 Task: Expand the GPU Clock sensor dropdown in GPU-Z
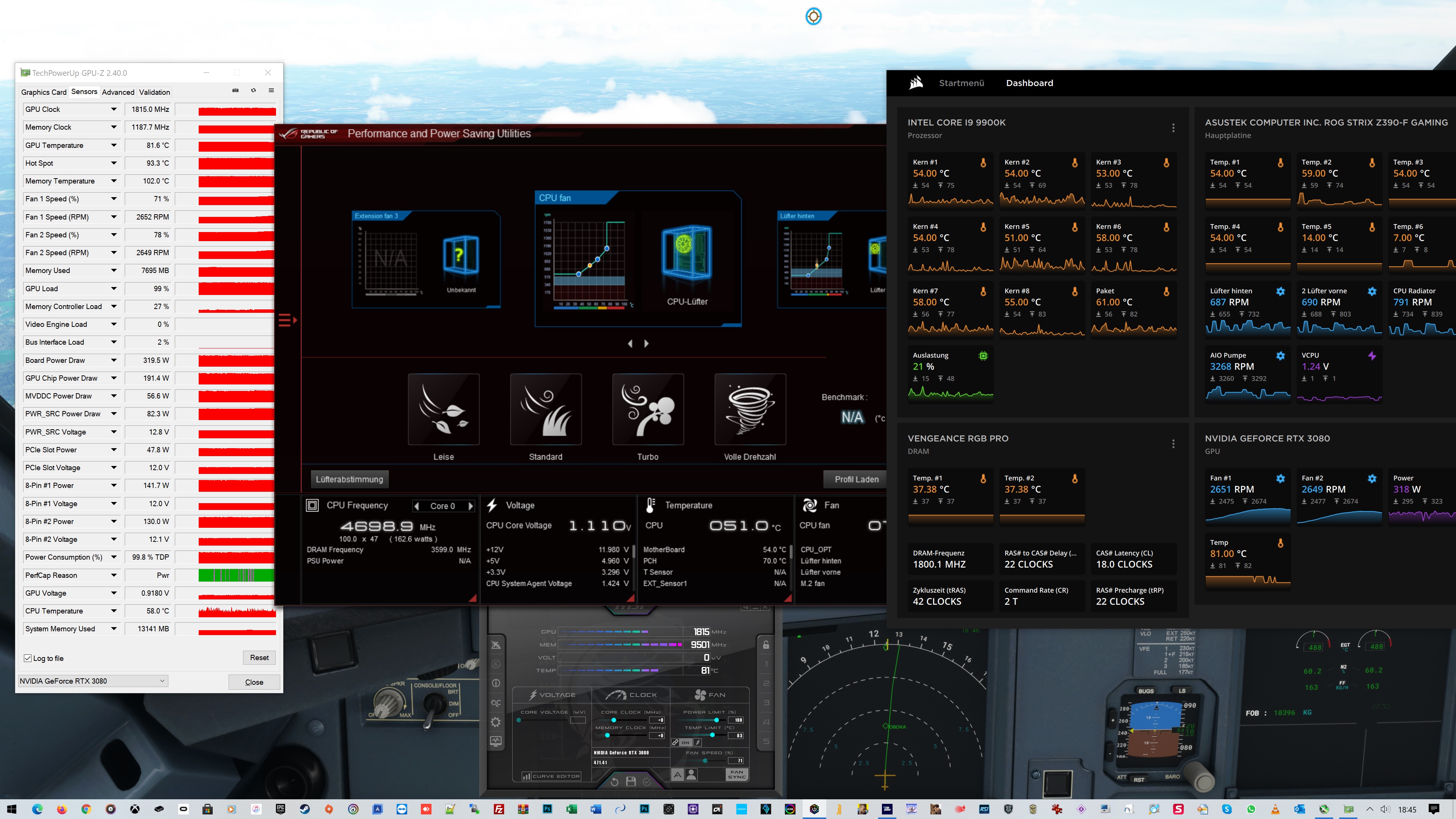[x=114, y=110]
